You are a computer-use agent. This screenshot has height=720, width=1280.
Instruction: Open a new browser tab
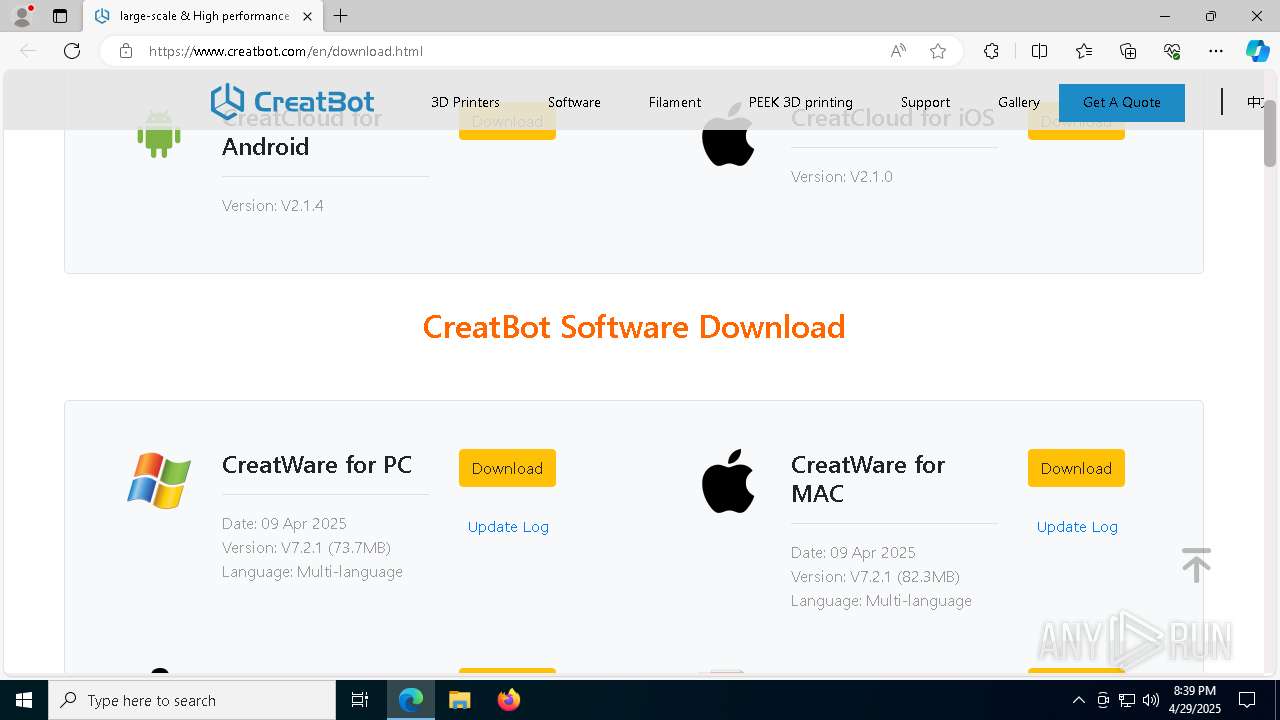341,16
